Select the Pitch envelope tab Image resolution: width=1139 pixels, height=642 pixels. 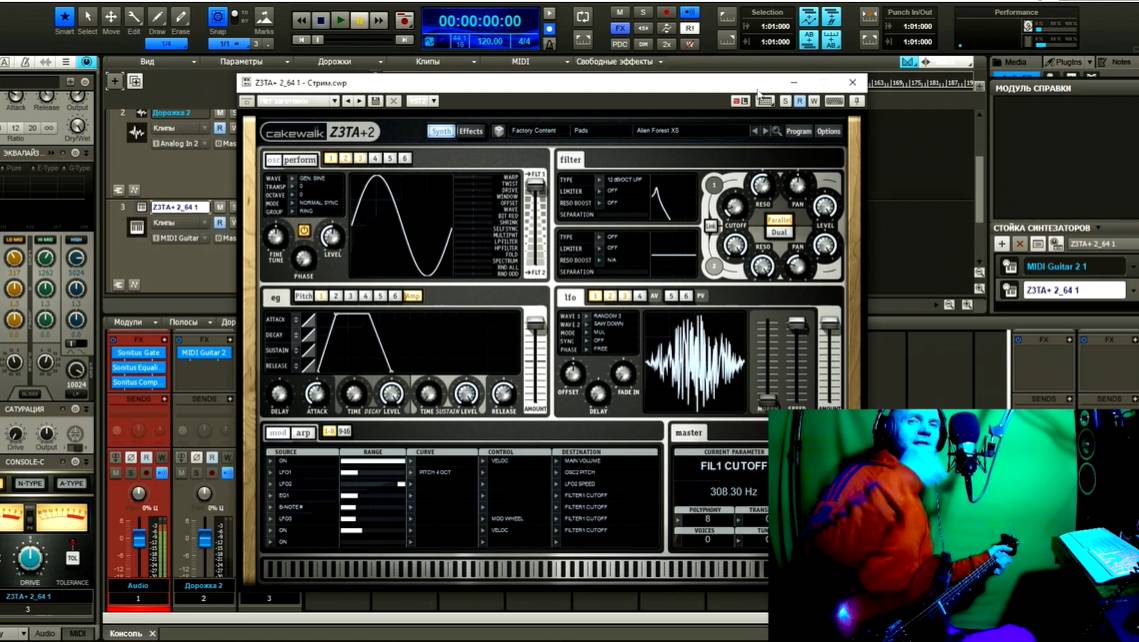(x=303, y=296)
